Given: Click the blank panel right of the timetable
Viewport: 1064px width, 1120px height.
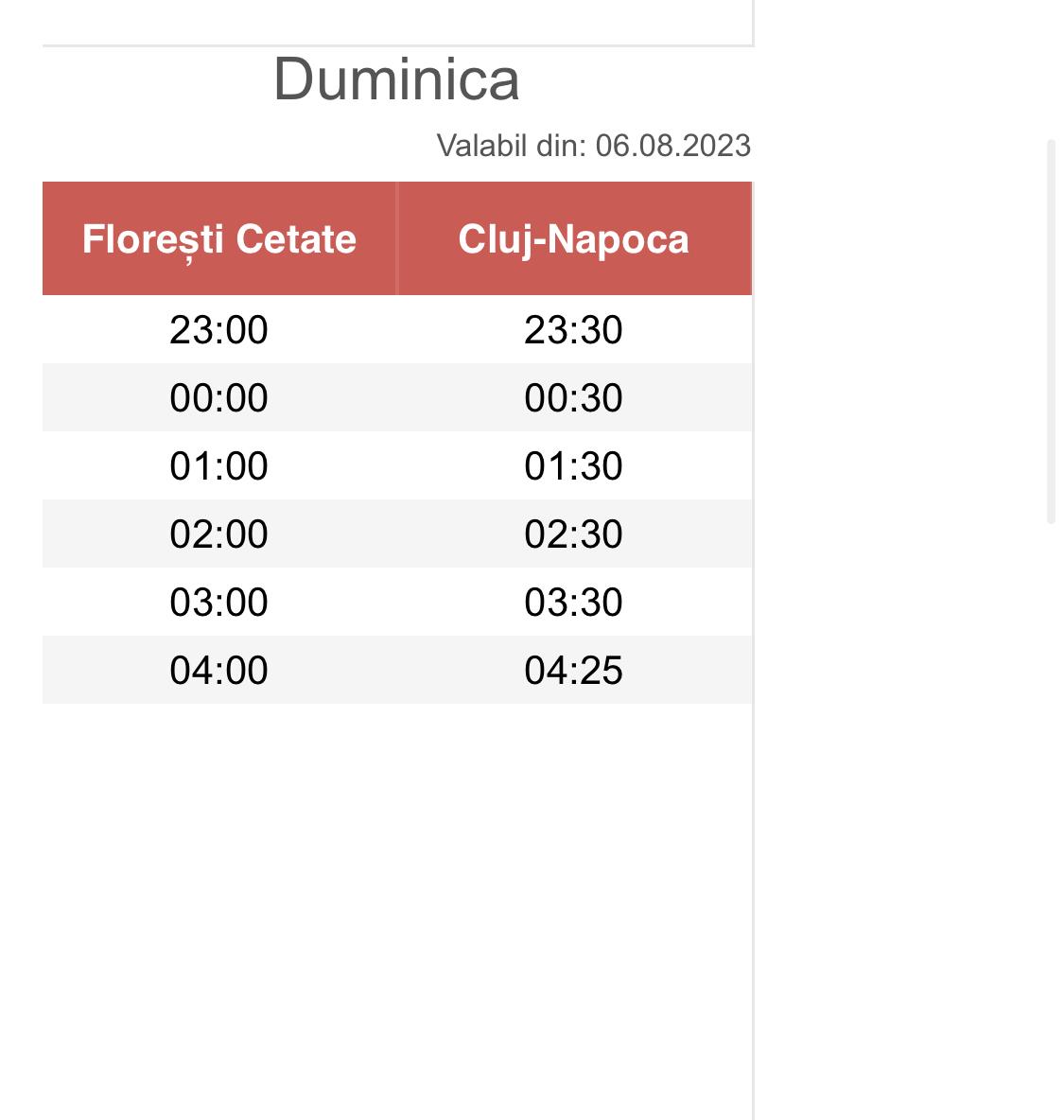Looking at the screenshot, I should (898, 662).
